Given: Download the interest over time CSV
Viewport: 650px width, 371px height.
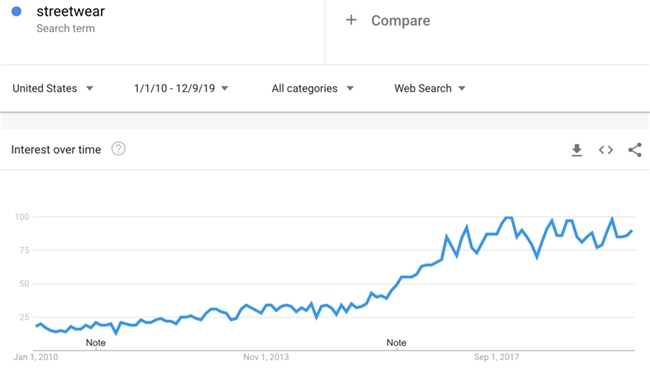Looking at the screenshot, I should tap(577, 150).
